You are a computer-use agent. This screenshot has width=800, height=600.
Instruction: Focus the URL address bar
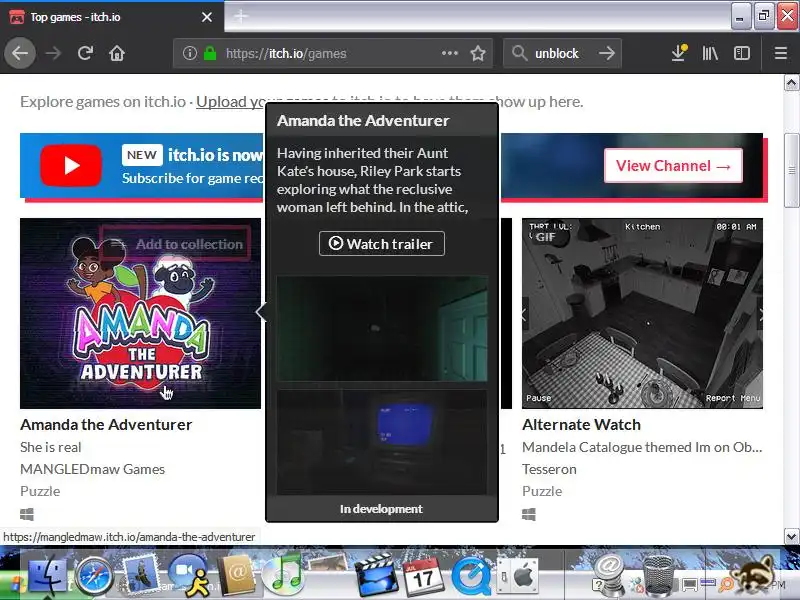(x=332, y=53)
